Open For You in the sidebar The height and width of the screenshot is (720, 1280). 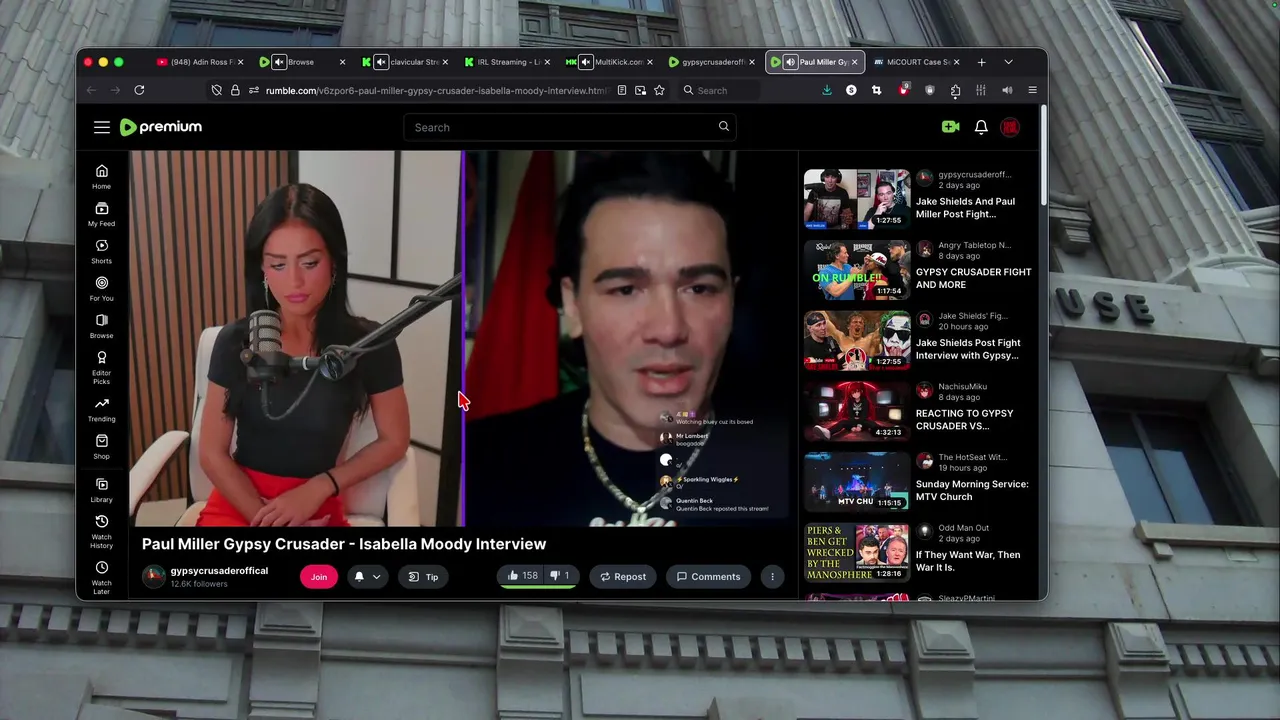tap(102, 289)
